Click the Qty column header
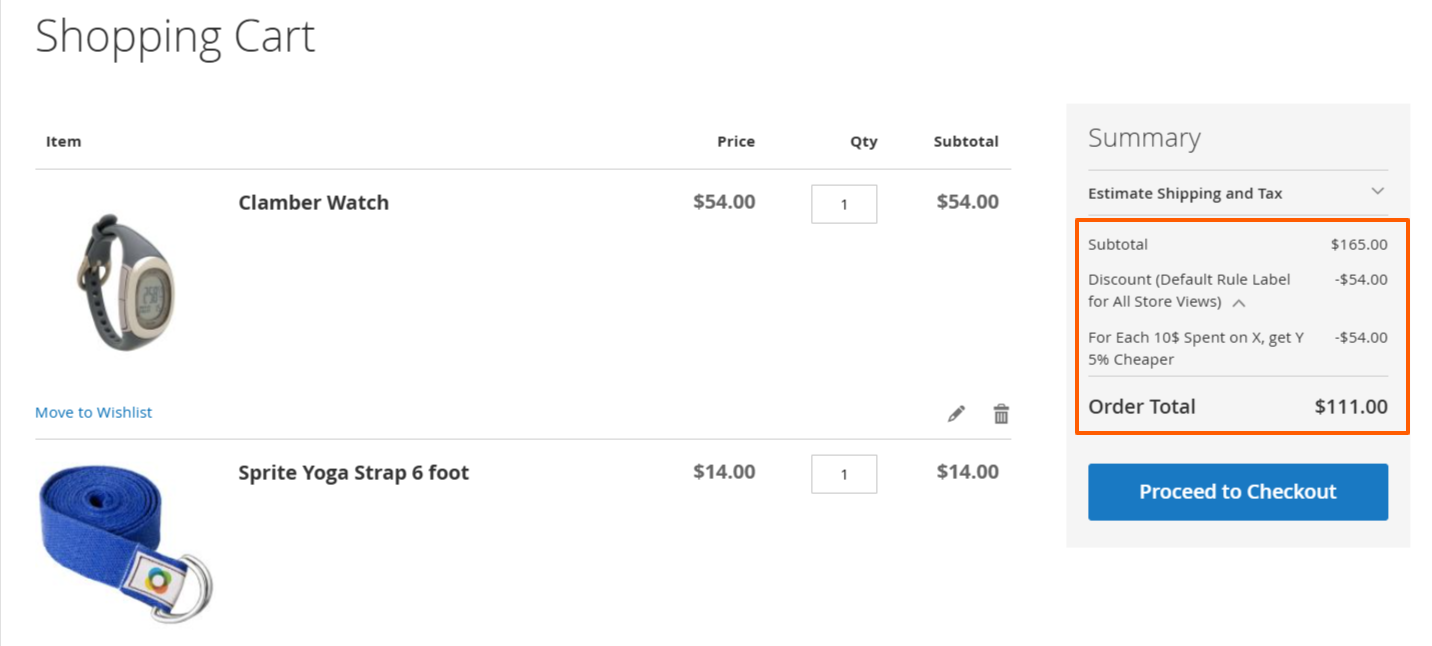This screenshot has height=646, width=1432. [x=864, y=142]
